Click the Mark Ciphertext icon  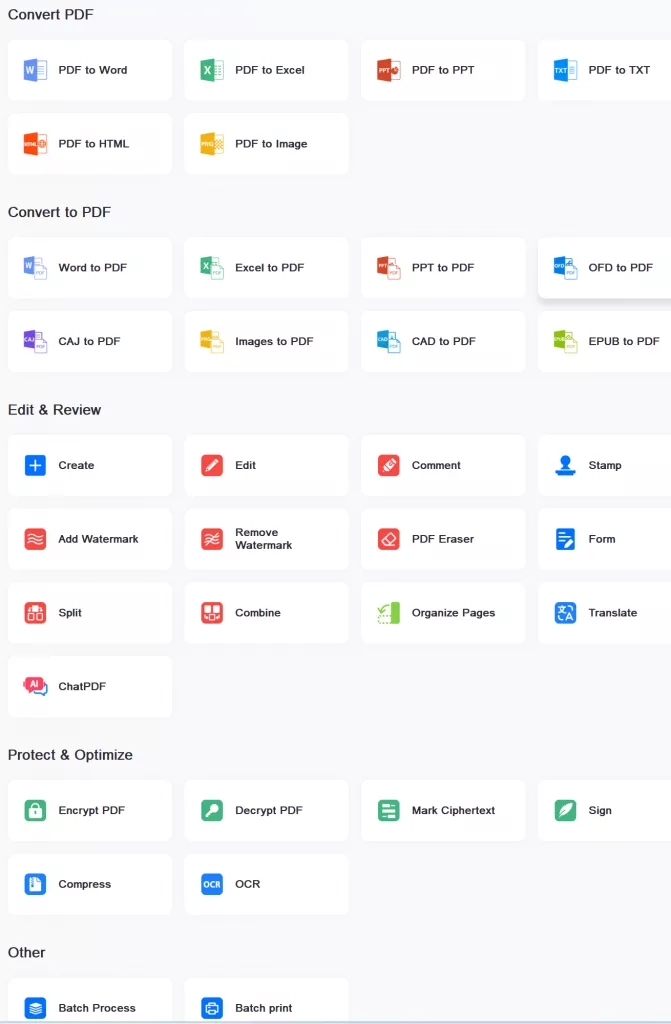(x=389, y=810)
